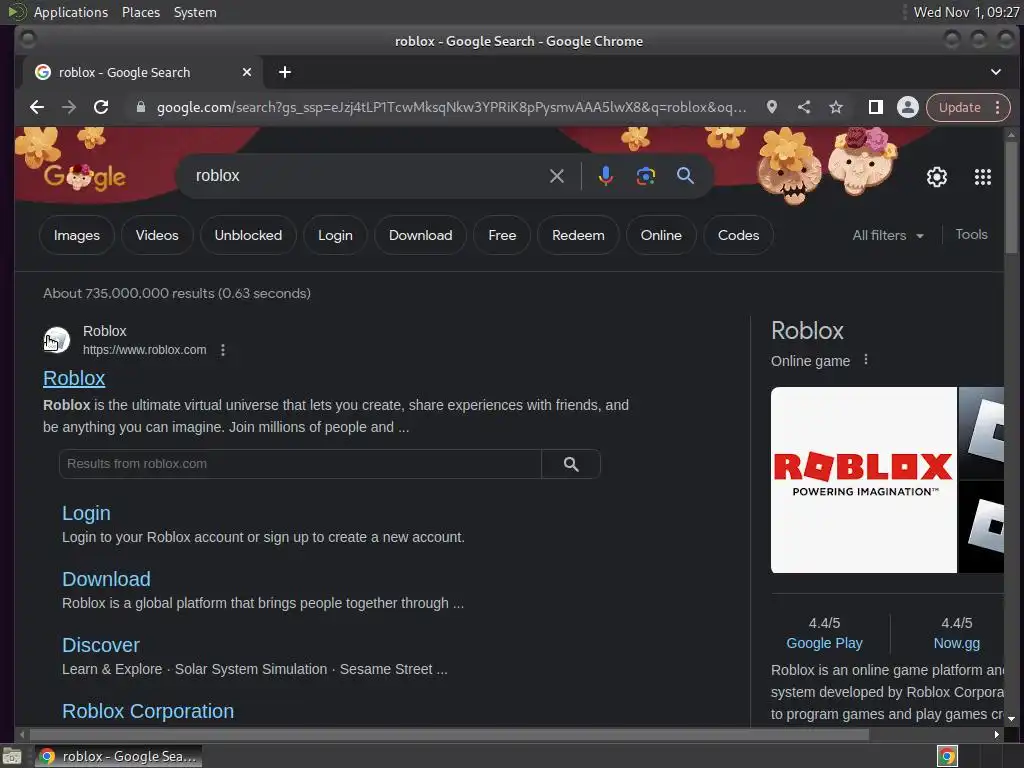Open the Discover sitelink
The height and width of the screenshot is (768, 1024).
[101, 645]
